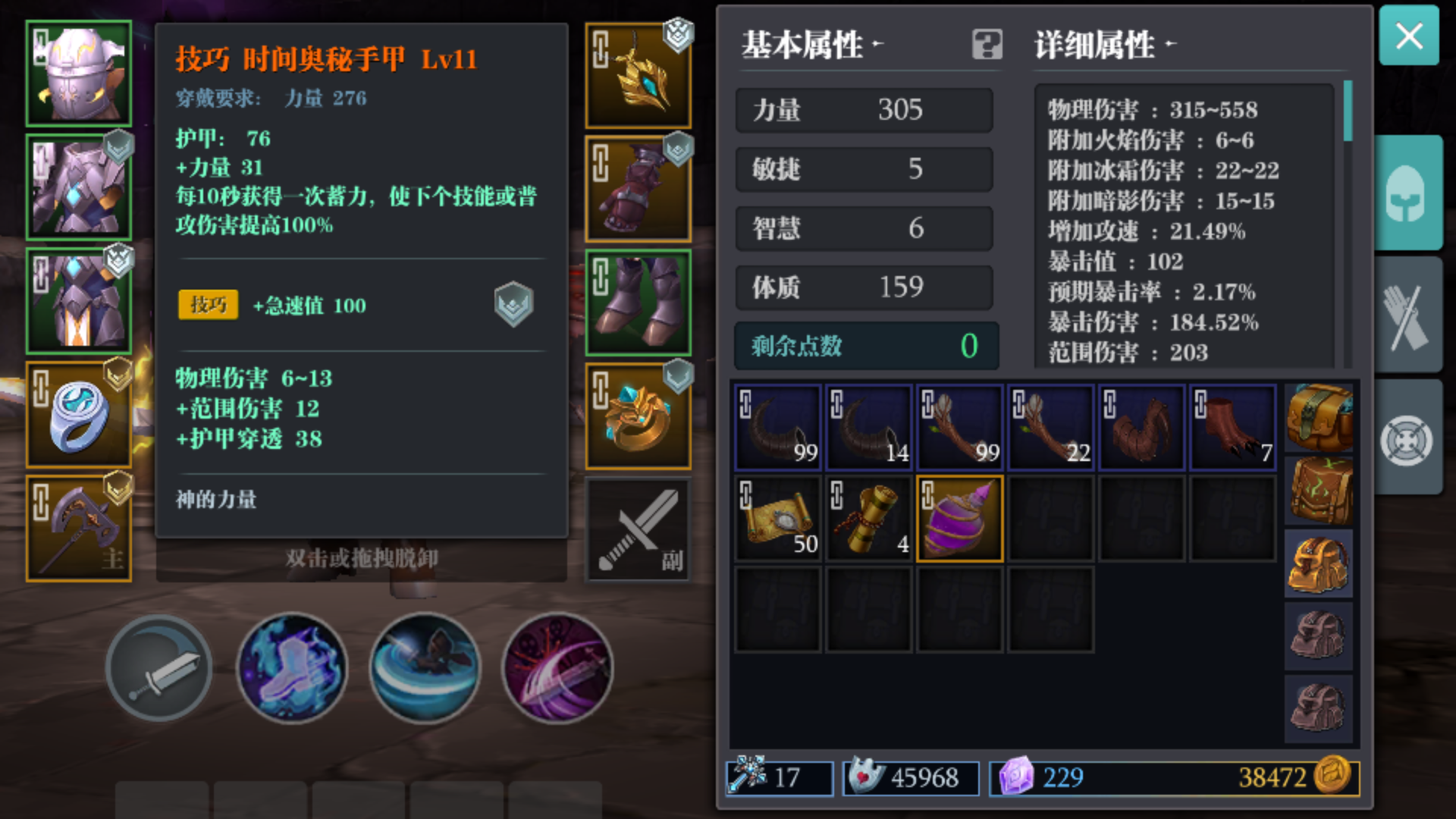This screenshot has height=819, width=1456.
Task: Select the golden scroll stack of 50
Action: point(777,519)
